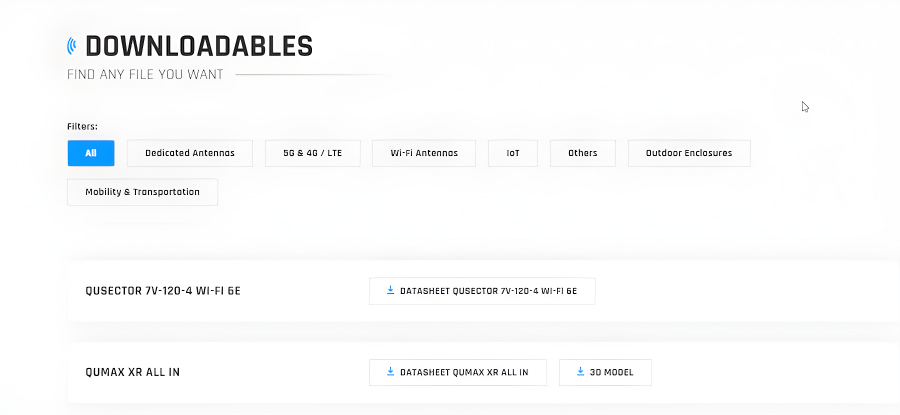Filter by Outdoor Enclosures
Image resolution: width=900 pixels, height=415 pixels.
689,153
